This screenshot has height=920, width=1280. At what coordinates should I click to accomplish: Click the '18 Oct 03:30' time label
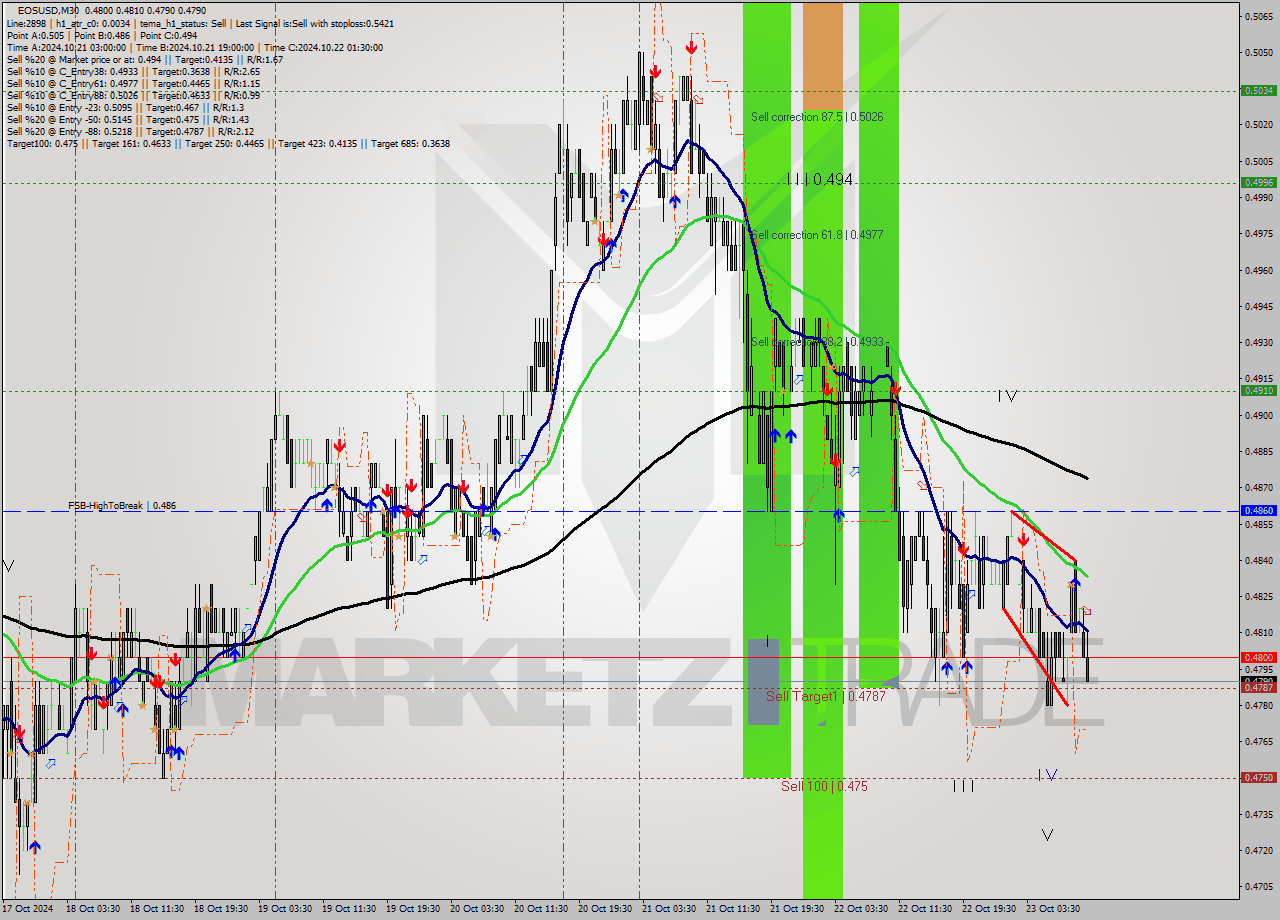(x=92, y=909)
